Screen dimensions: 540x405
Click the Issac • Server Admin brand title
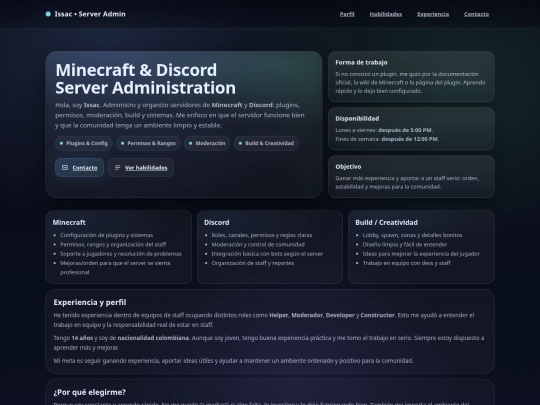pyautogui.click(x=90, y=14)
